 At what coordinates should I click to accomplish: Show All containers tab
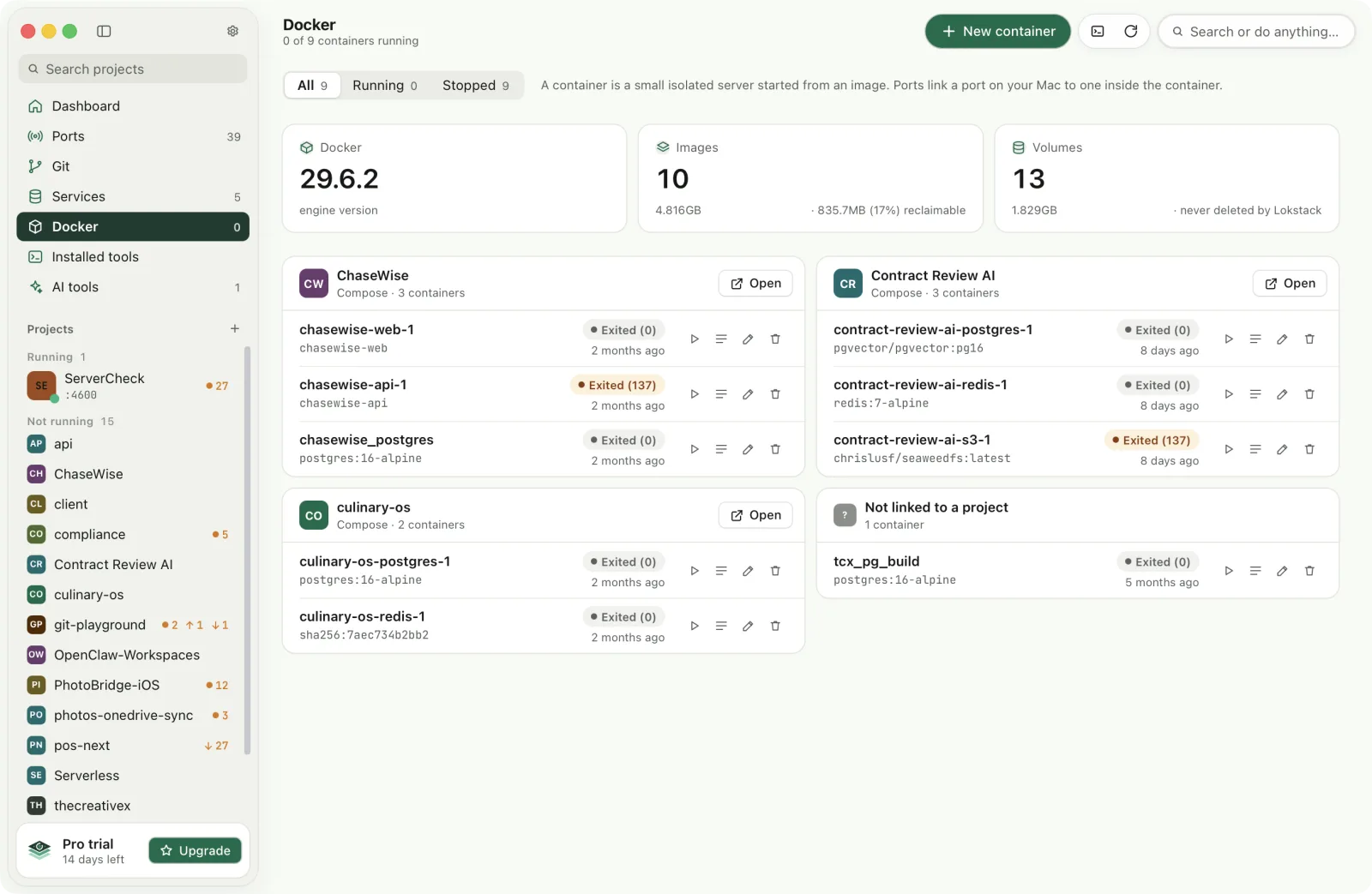(312, 86)
